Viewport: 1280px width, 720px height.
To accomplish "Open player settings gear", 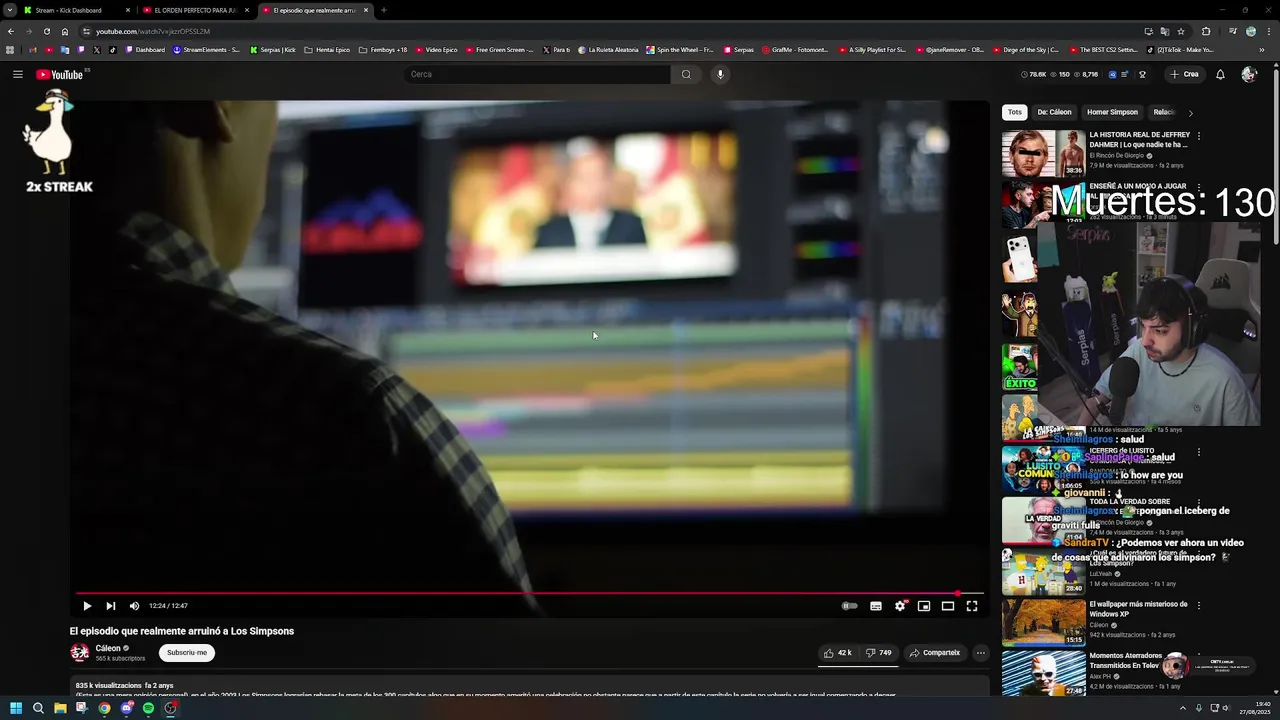I will coord(900,606).
